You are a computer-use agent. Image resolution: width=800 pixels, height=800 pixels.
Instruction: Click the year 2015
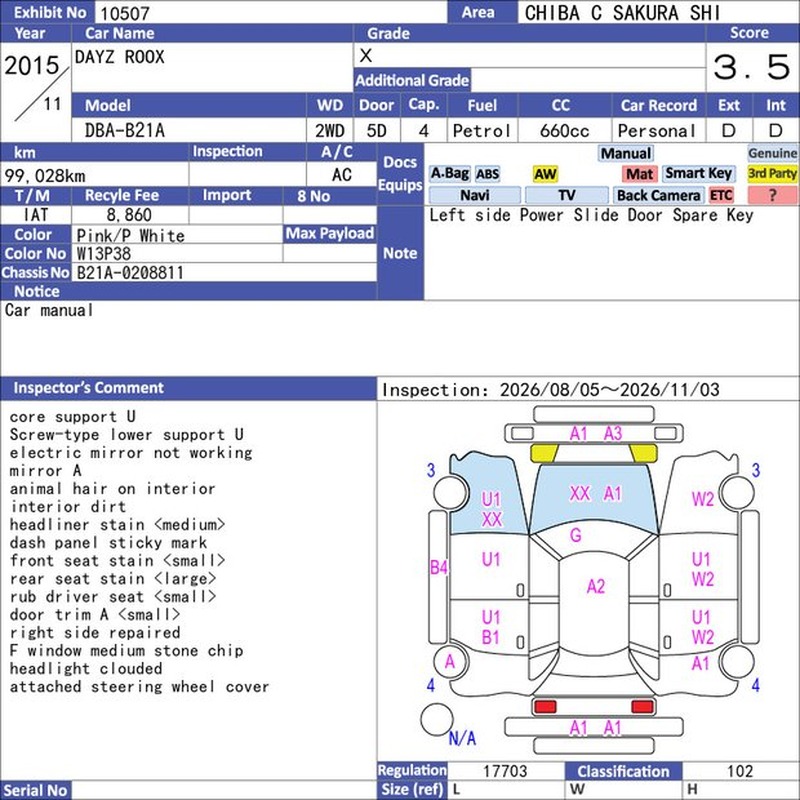click(x=32, y=65)
